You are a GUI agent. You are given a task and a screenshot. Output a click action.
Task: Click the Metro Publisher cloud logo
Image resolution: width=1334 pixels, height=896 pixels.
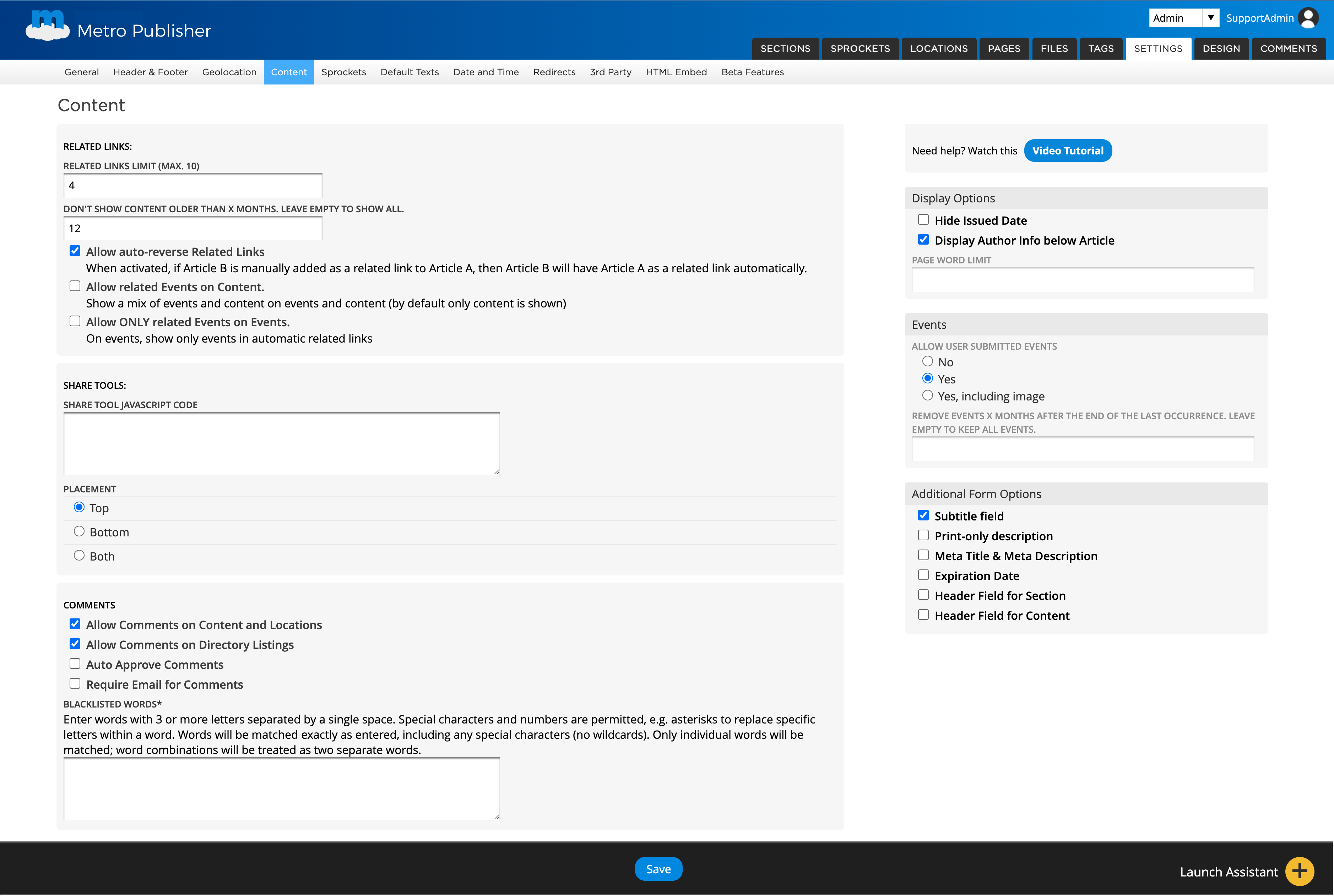pyautogui.click(x=48, y=26)
